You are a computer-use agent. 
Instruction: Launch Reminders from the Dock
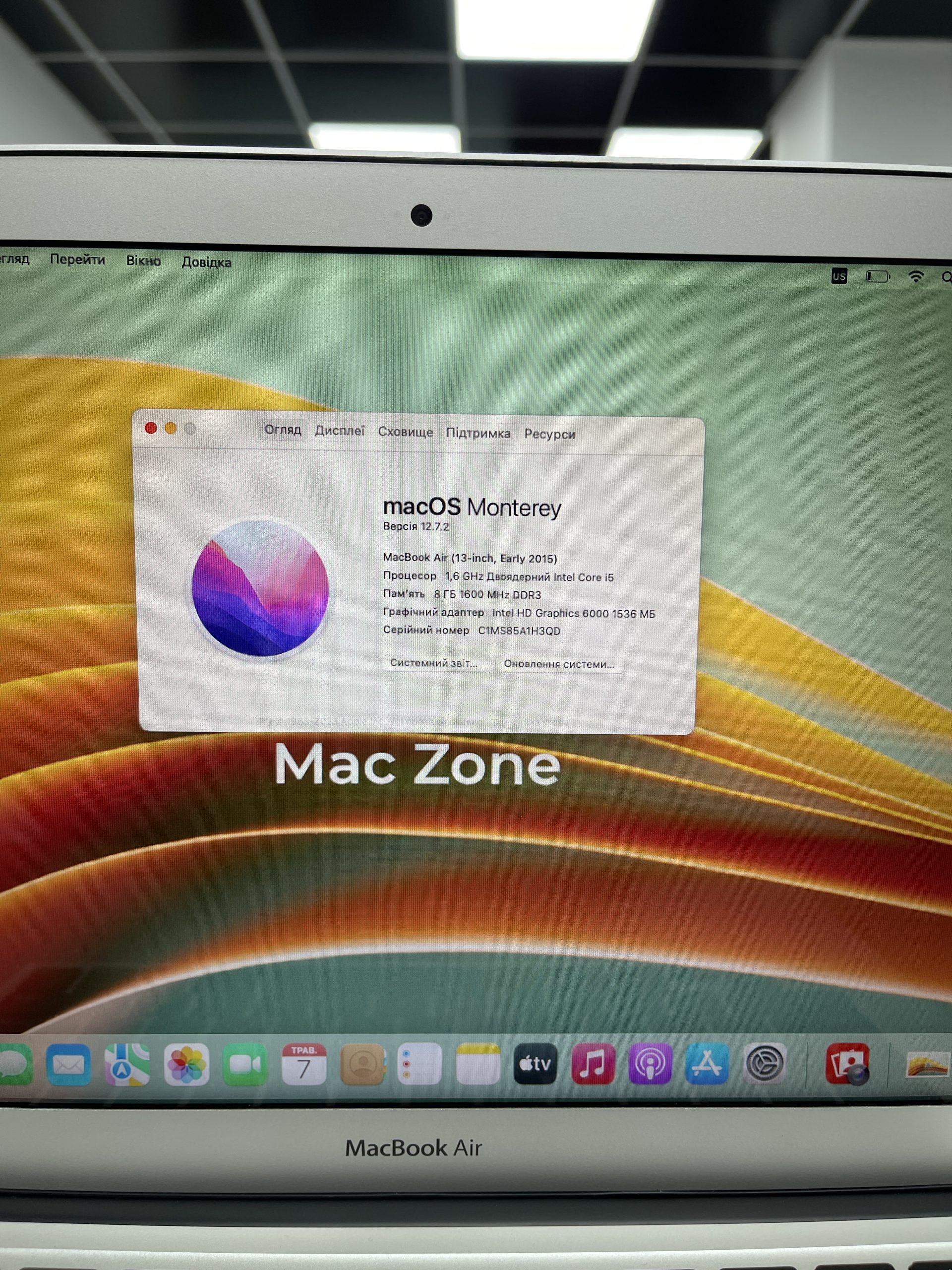pyautogui.click(x=419, y=1065)
